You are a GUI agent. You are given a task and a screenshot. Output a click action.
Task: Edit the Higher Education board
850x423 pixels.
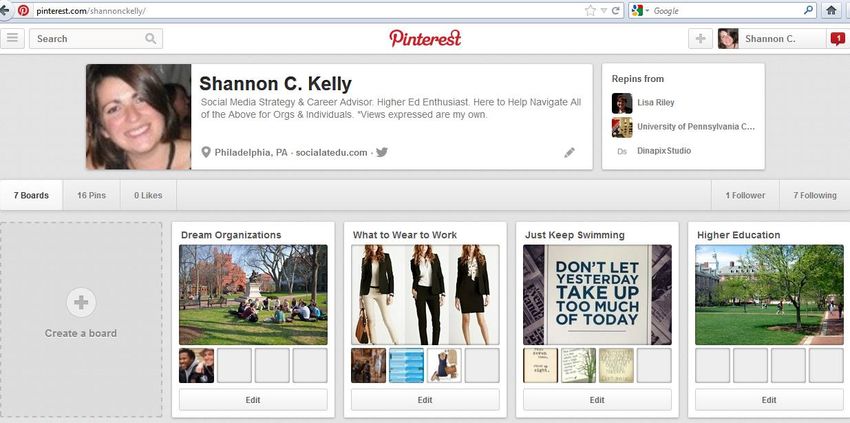769,400
